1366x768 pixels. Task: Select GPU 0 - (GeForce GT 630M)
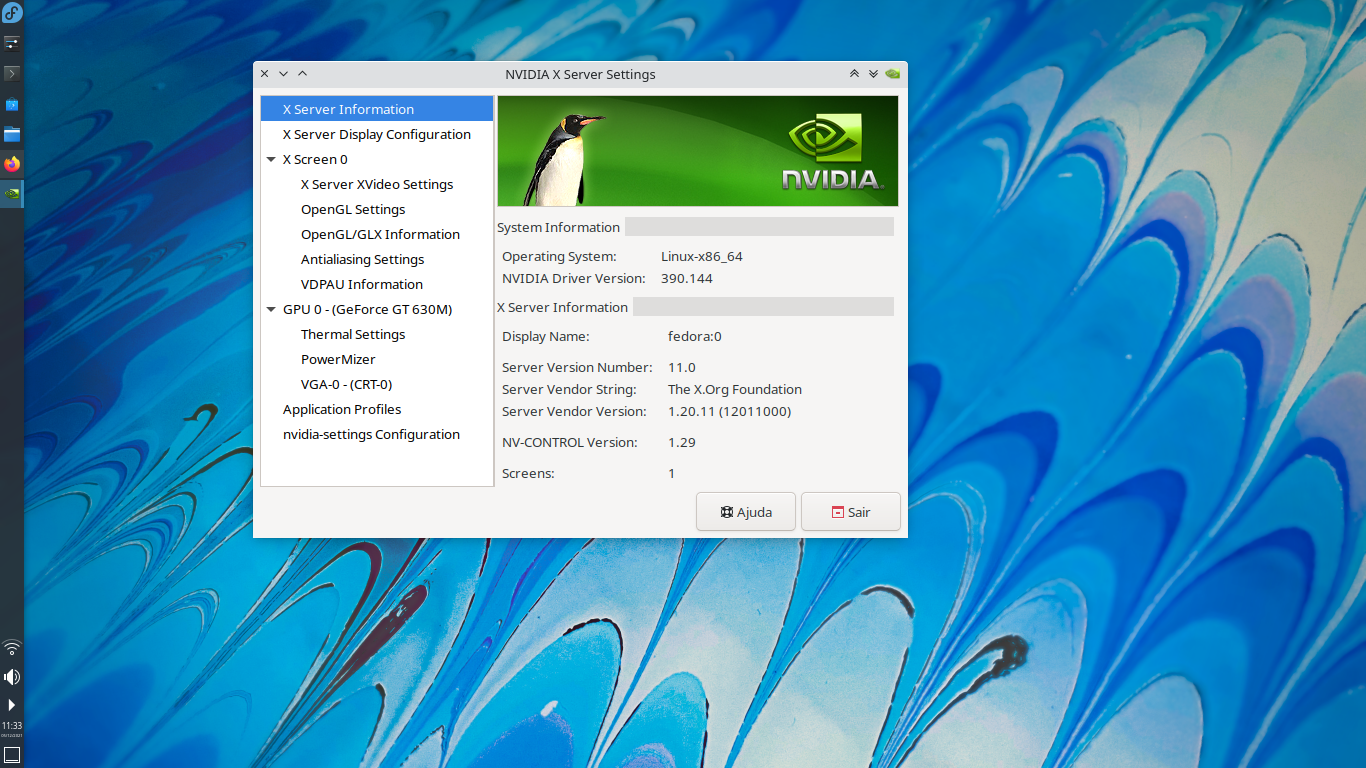(x=367, y=309)
